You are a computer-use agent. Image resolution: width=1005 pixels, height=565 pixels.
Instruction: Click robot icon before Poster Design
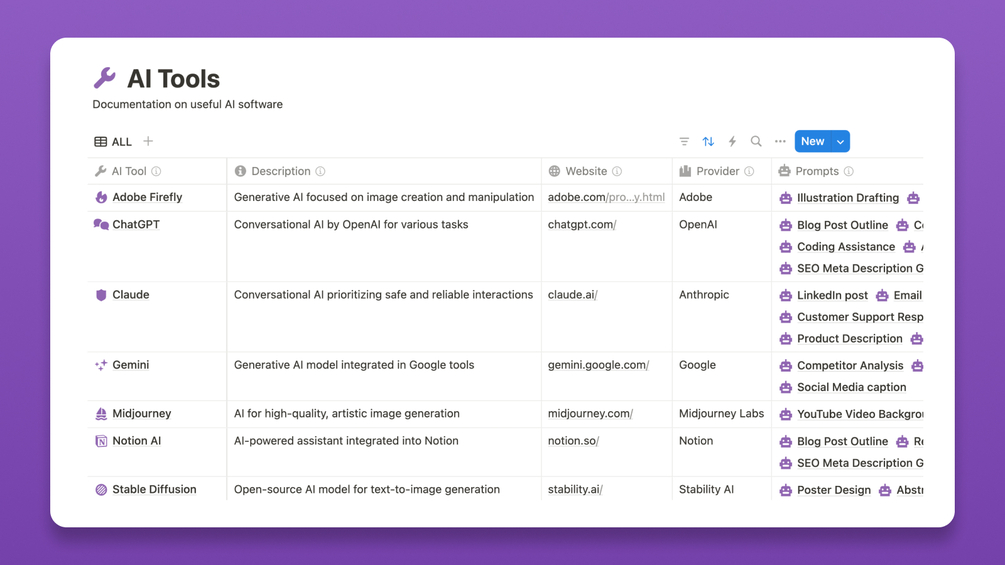[x=786, y=490]
